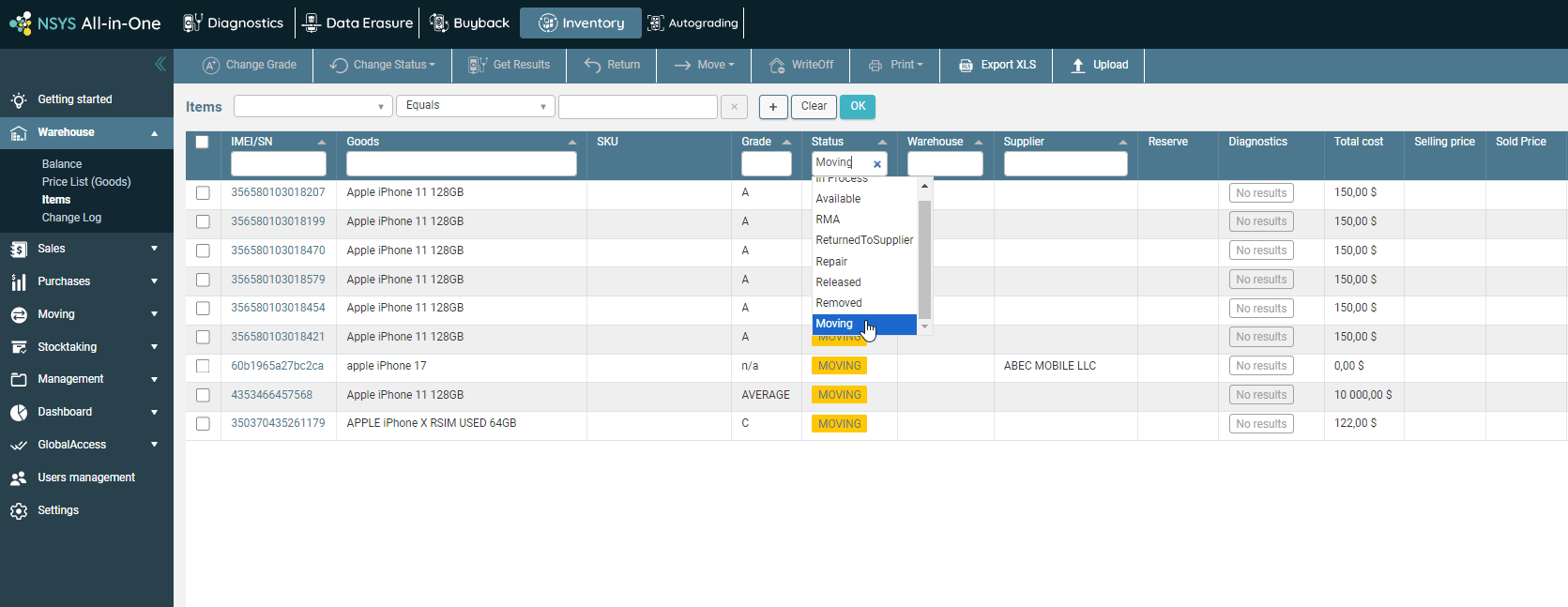Choose RMA from the status list
Image resolution: width=1568 pixels, height=607 pixels.
[x=864, y=220]
